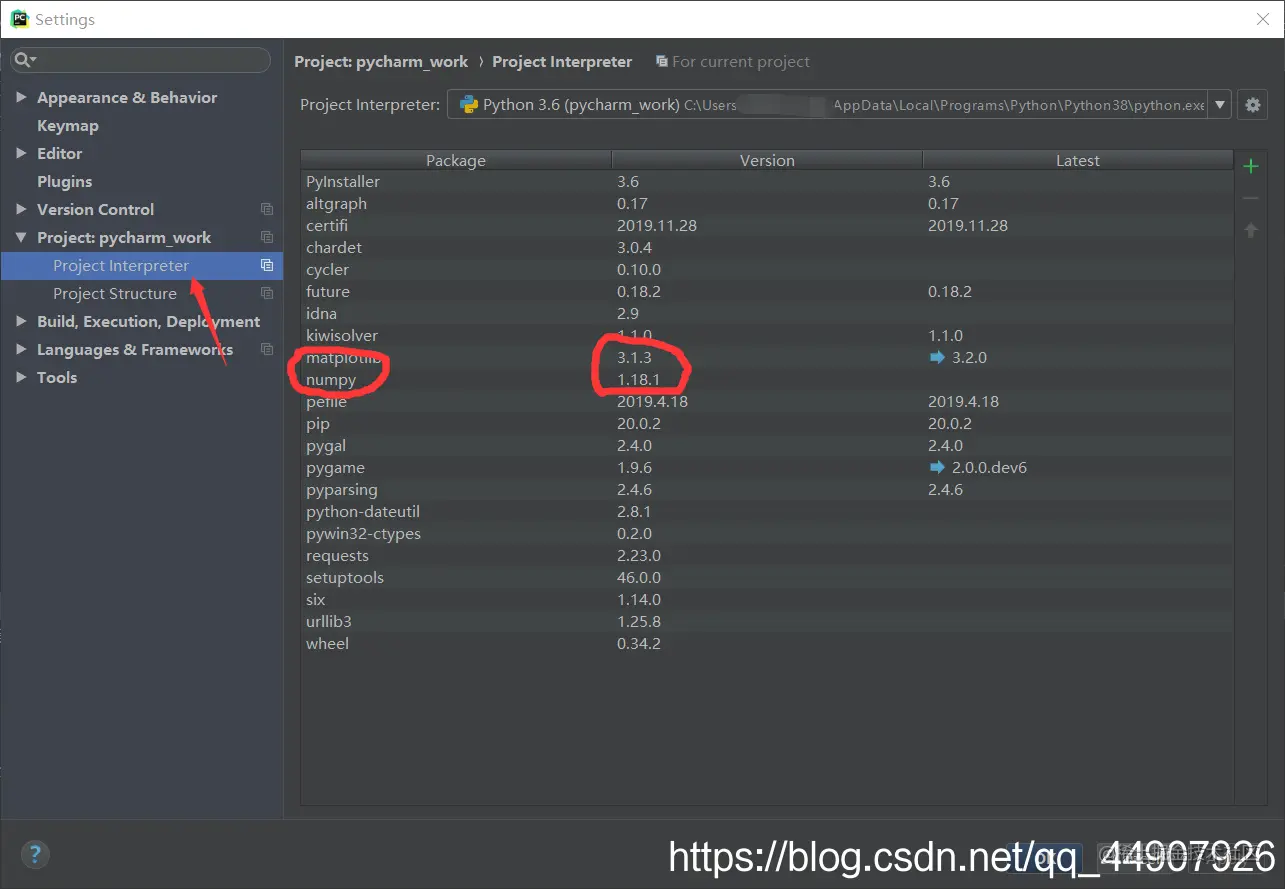This screenshot has width=1285, height=889.
Task: Click the minus icon to uninstall a package
Action: point(1250,199)
